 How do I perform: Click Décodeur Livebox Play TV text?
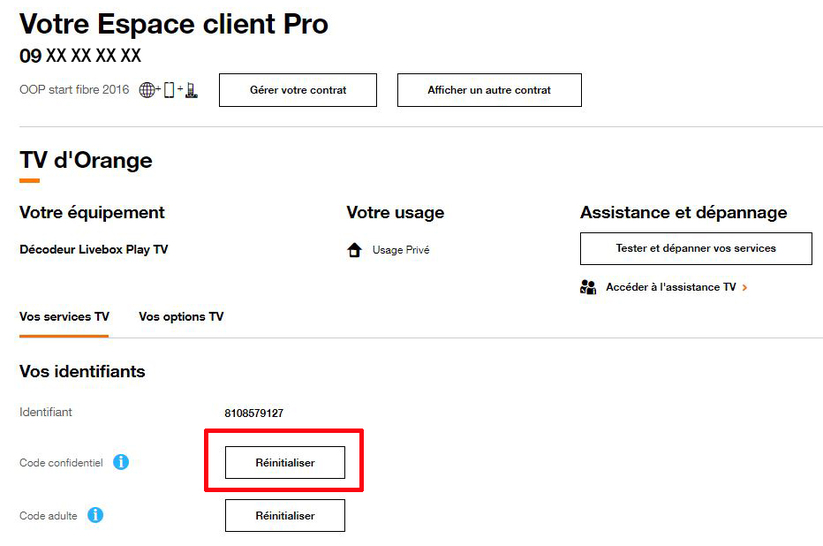93,249
